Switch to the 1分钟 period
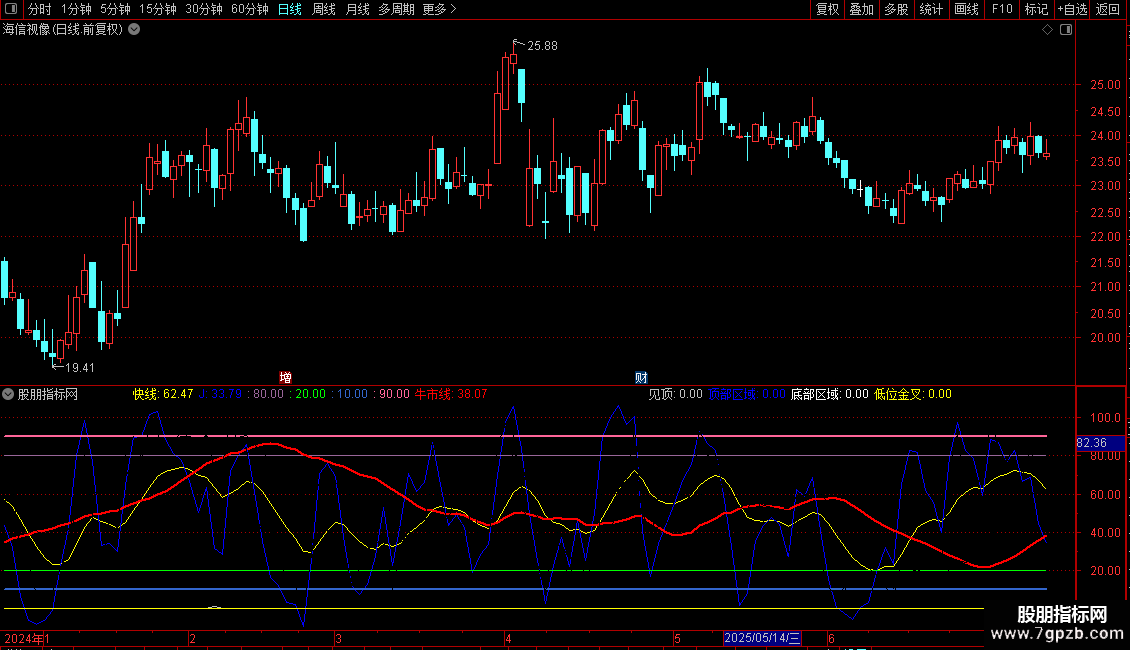Screen dimensions: 1130x650 coord(76,9)
